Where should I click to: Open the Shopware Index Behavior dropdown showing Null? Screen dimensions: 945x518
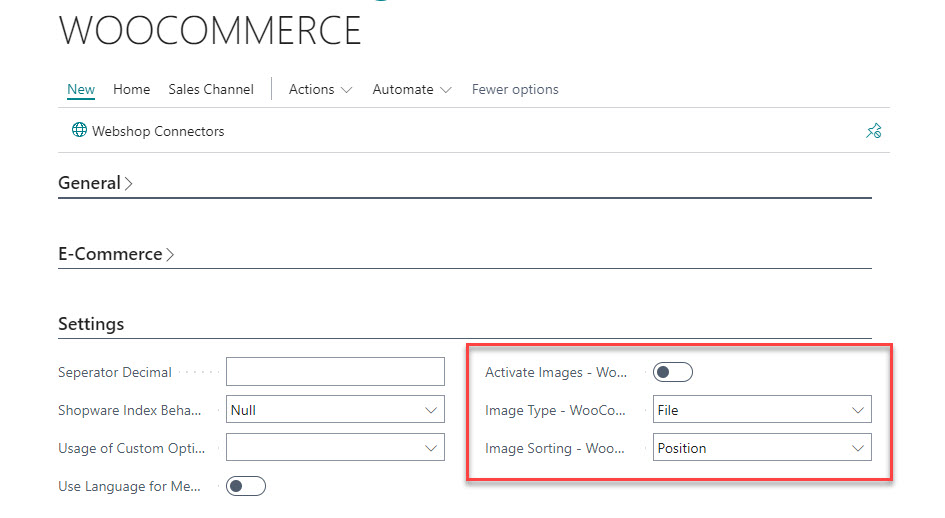[x=335, y=410]
